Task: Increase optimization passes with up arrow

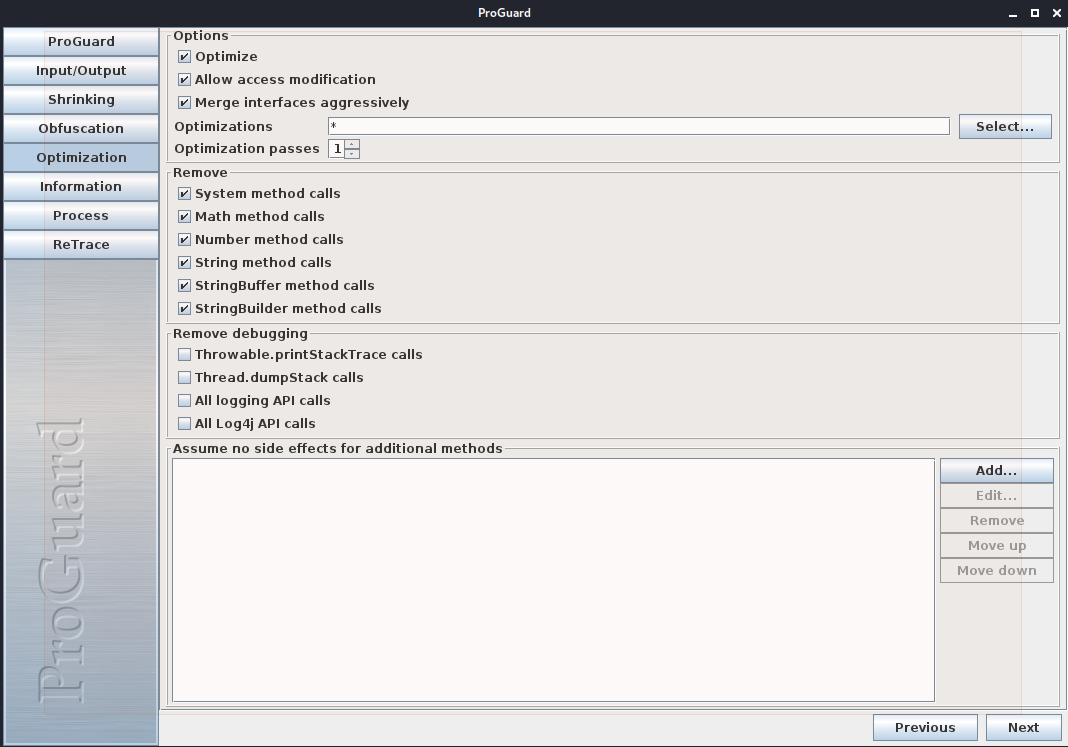Action: (x=352, y=144)
